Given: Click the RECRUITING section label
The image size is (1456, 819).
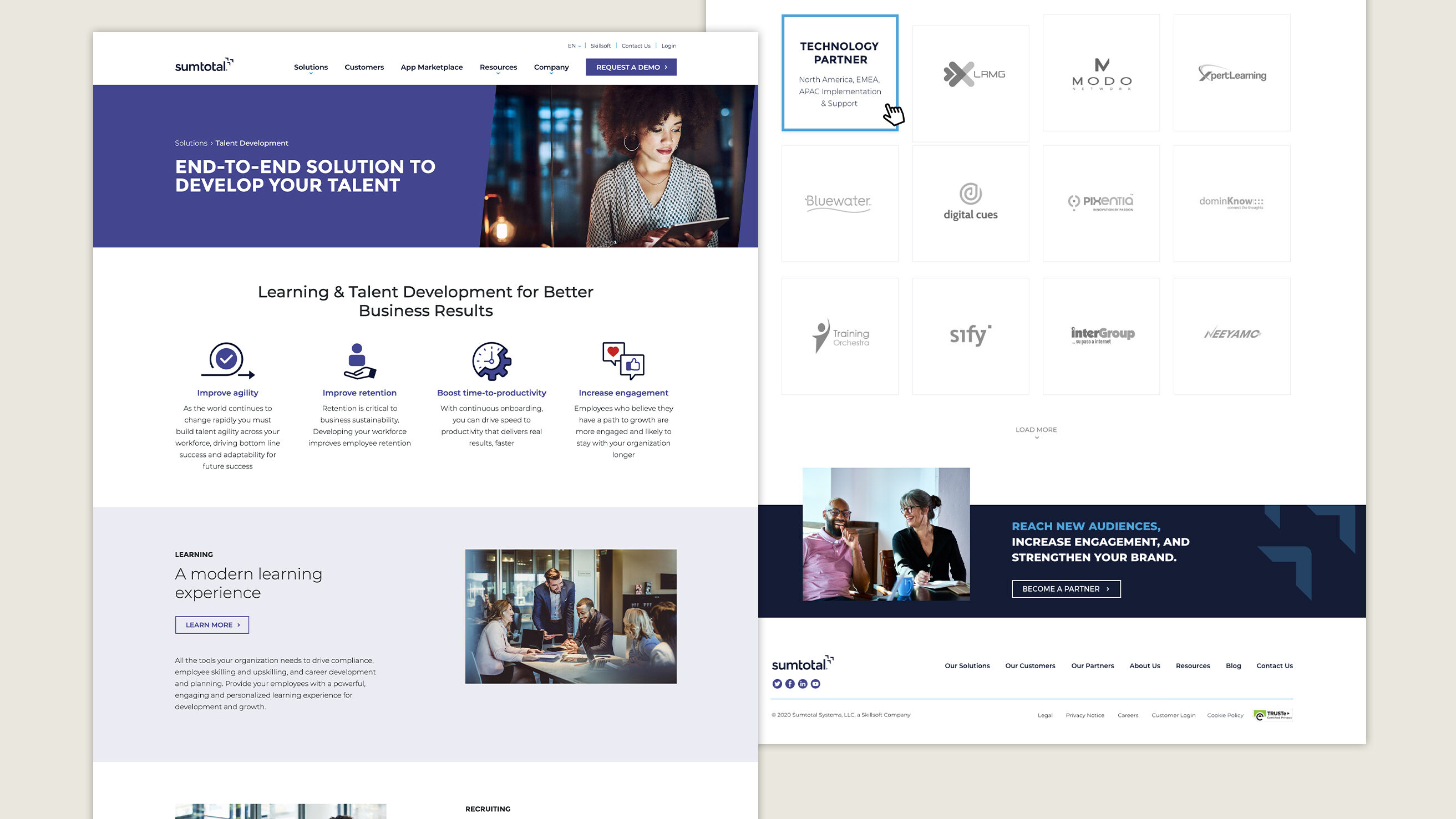Looking at the screenshot, I should coord(488,809).
